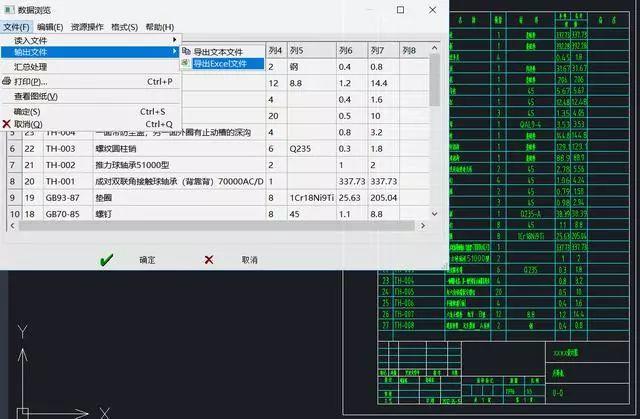The width and height of the screenshot is (640, 419).
Task: Click the printer icon beside 打印
Action: (x=6, y=81)
